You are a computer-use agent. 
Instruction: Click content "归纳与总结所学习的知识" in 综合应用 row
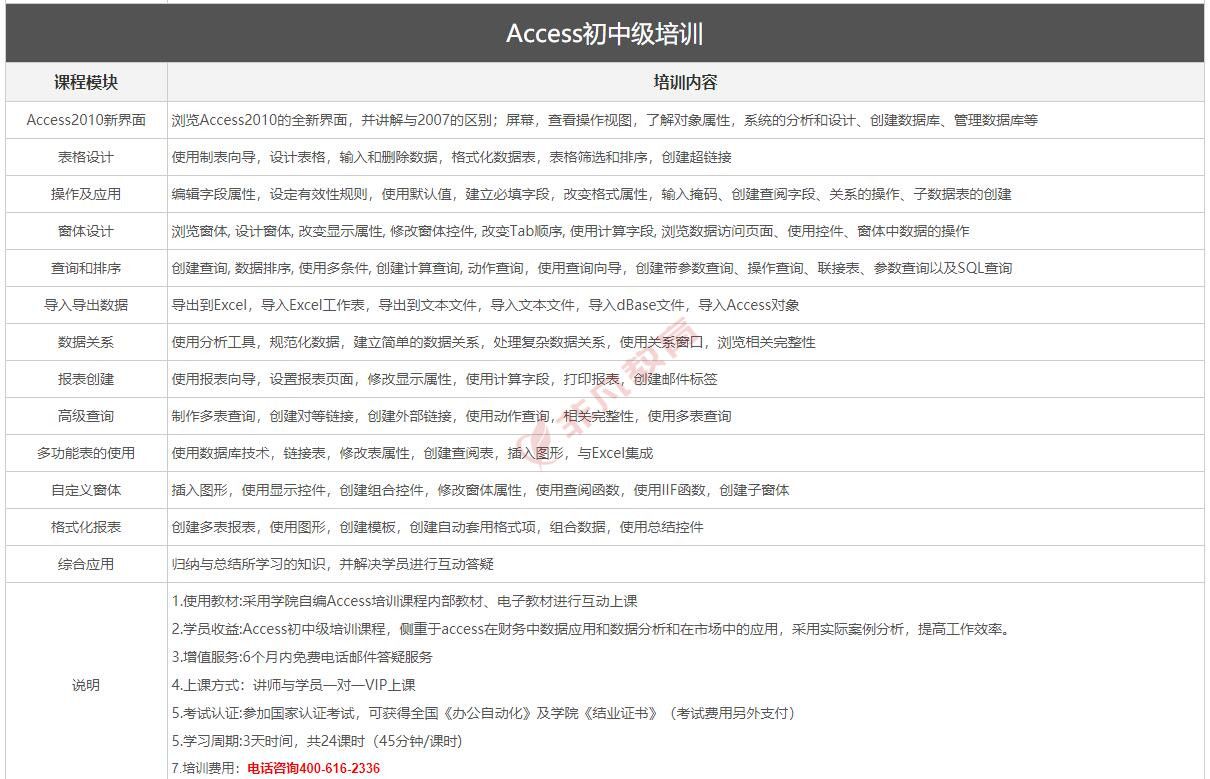click(x=332, y=564)
